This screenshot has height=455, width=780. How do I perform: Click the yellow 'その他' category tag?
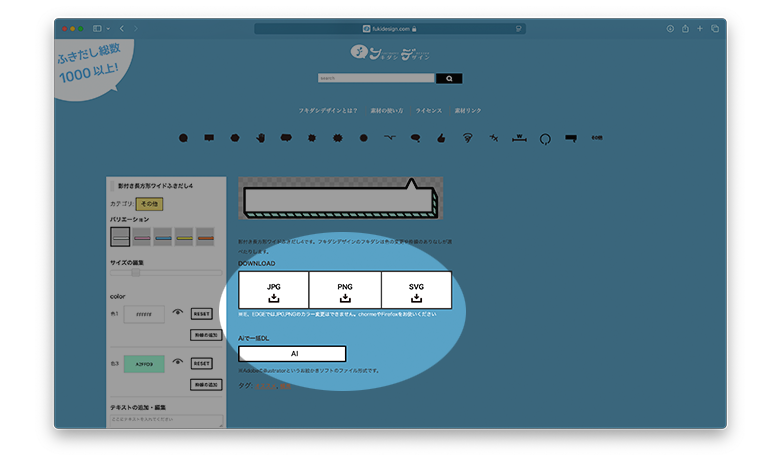[149, 204]
